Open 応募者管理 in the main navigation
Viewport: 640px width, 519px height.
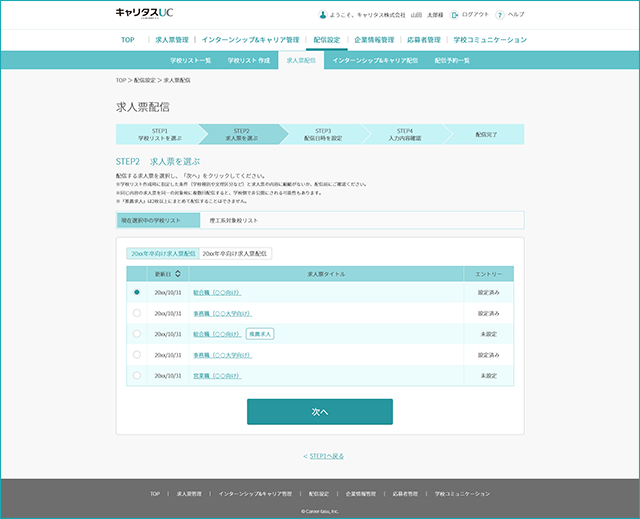424,40
